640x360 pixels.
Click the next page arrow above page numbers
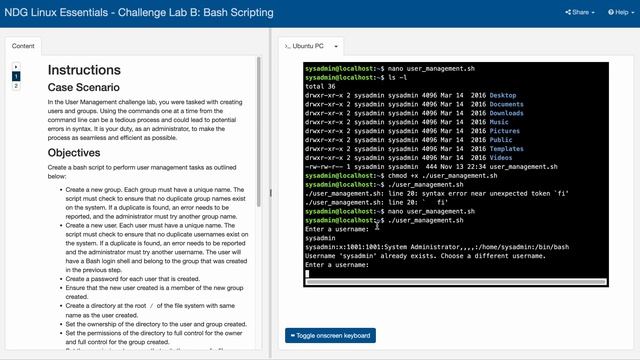(16, 67)
